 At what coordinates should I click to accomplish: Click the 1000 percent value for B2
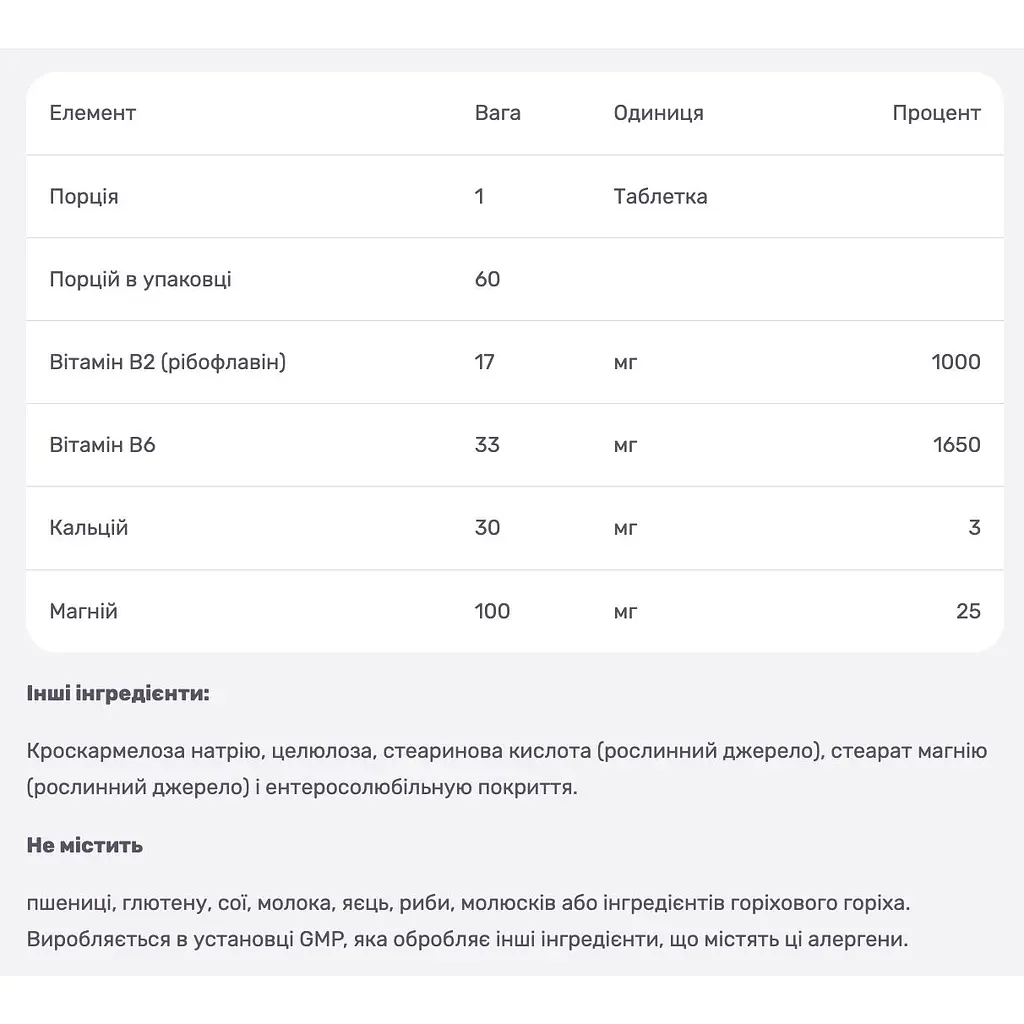pos(955,362)
